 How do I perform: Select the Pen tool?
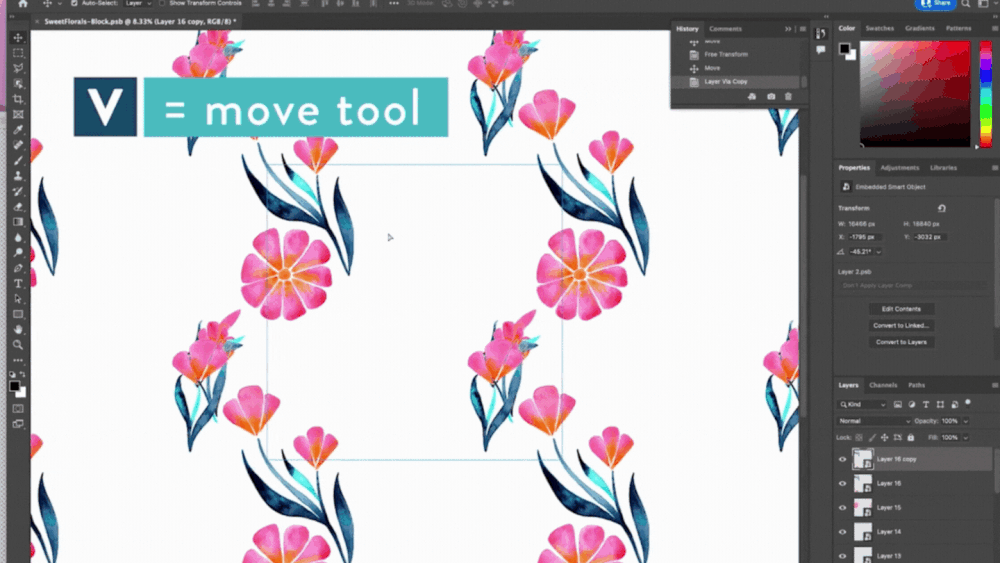[18, 268]
